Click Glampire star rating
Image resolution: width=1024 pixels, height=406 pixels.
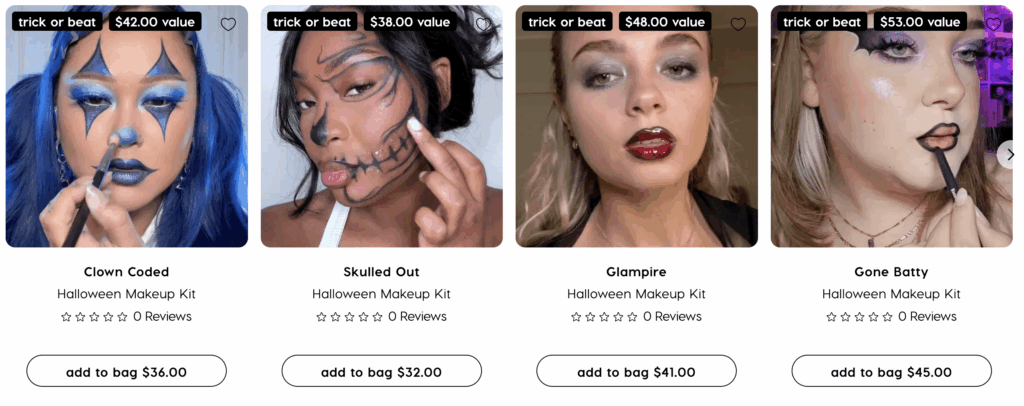pyautogui.click(x=604, y=317)
